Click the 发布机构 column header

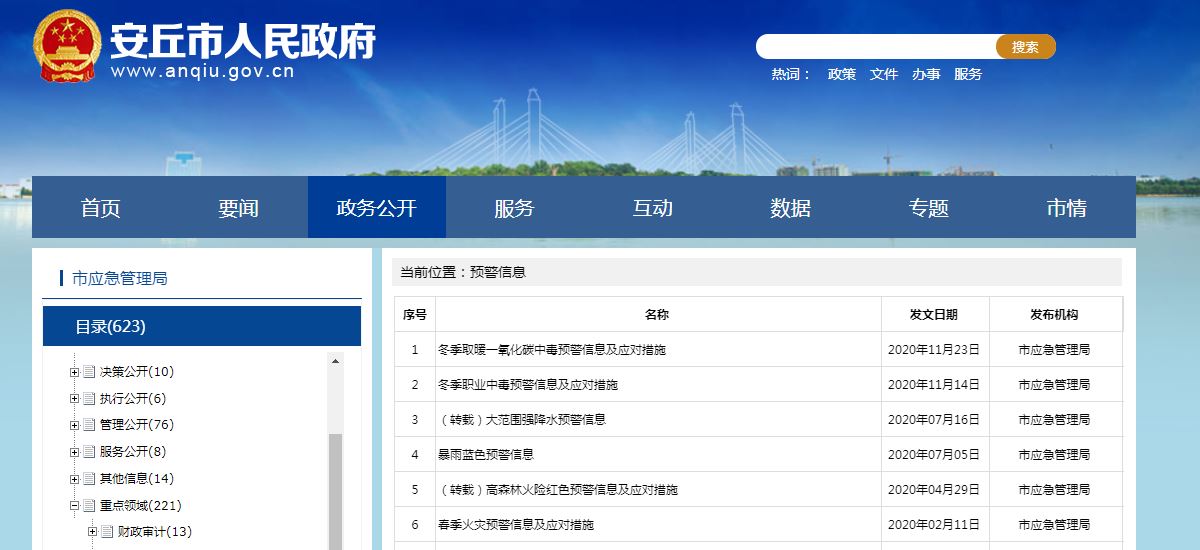tap(1054, 315)
